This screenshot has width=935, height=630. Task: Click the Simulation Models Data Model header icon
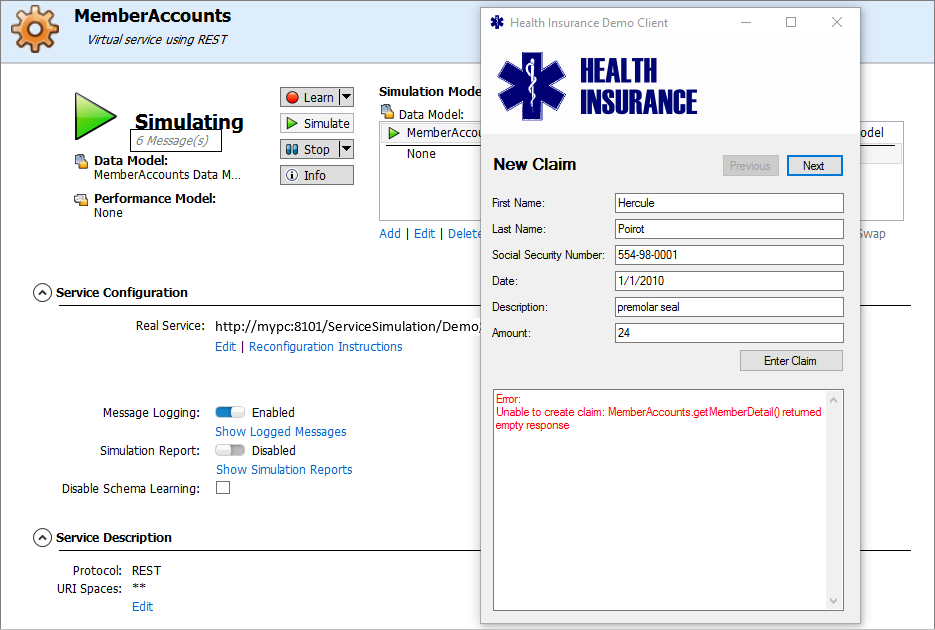click(x=387, y=114)
